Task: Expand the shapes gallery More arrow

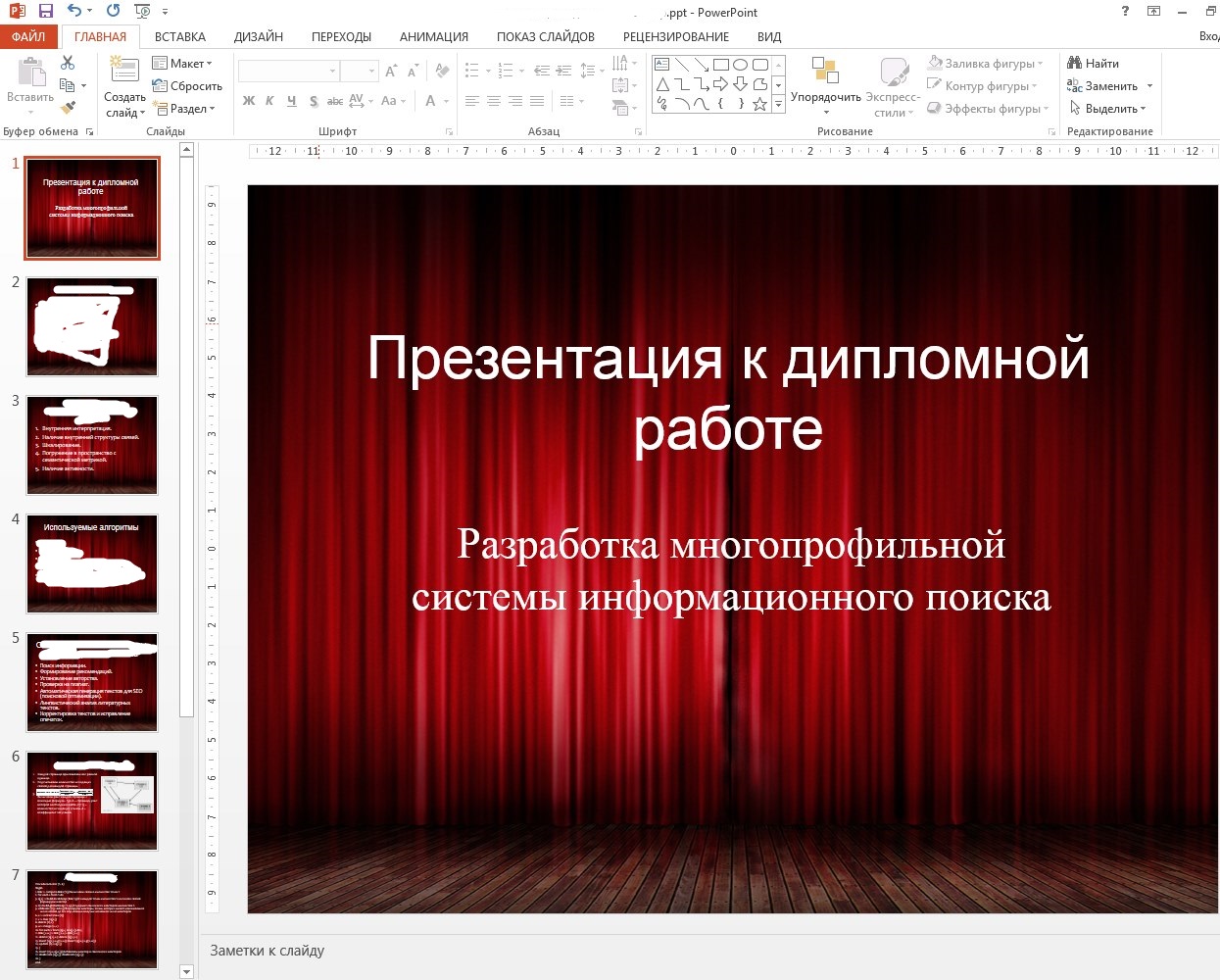Action: (779, 104)
